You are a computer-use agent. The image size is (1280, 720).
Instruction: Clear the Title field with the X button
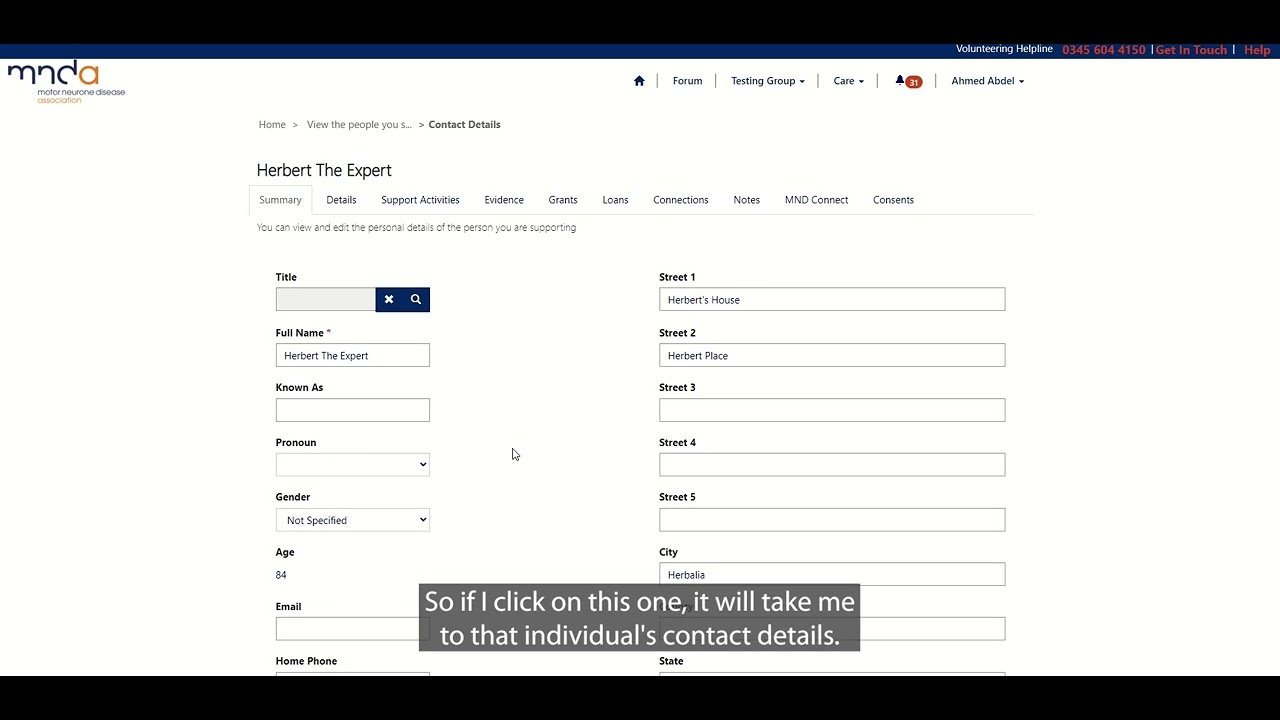point(389,299)
